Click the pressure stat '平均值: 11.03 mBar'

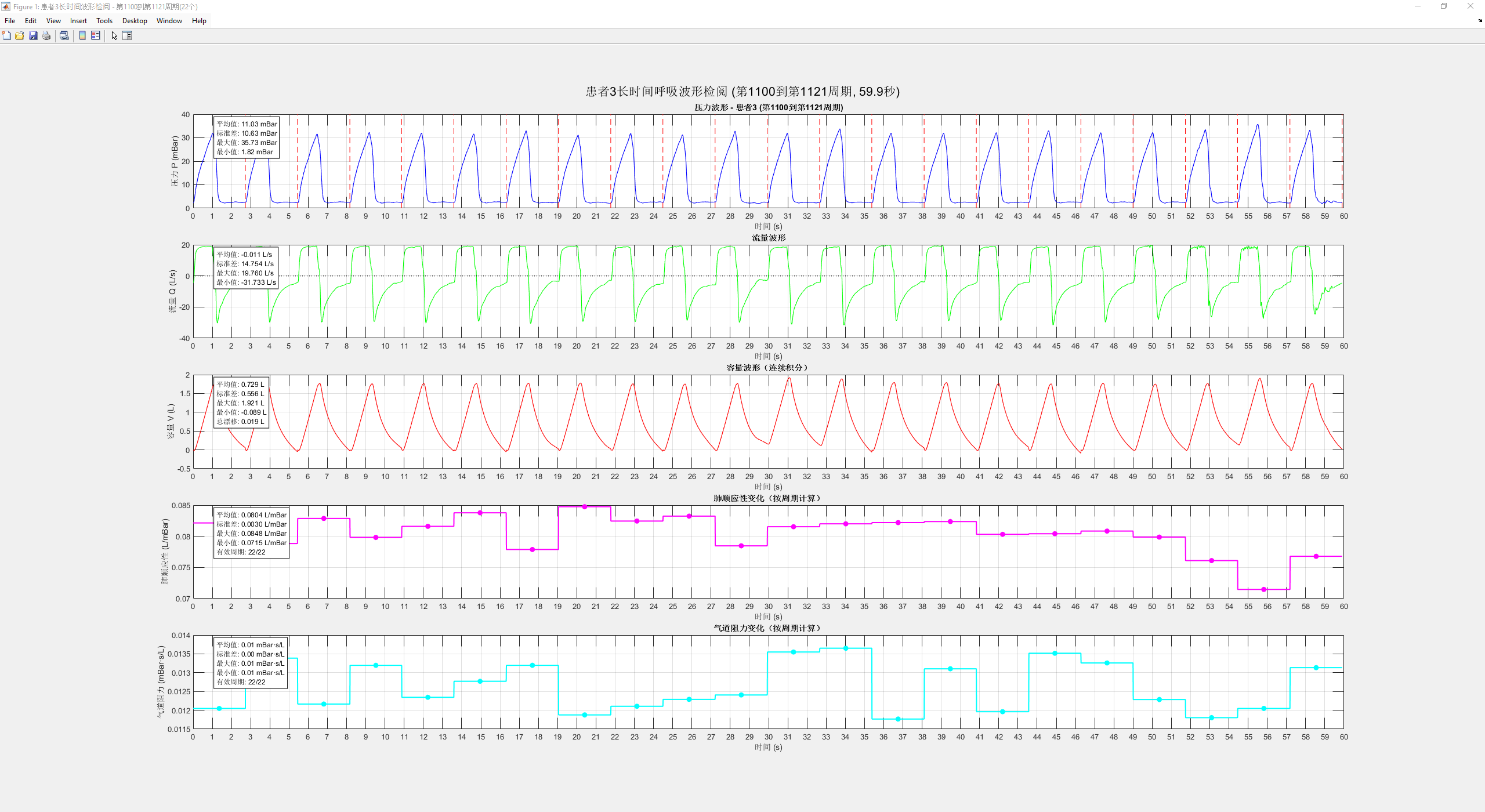tap(247, 124)
